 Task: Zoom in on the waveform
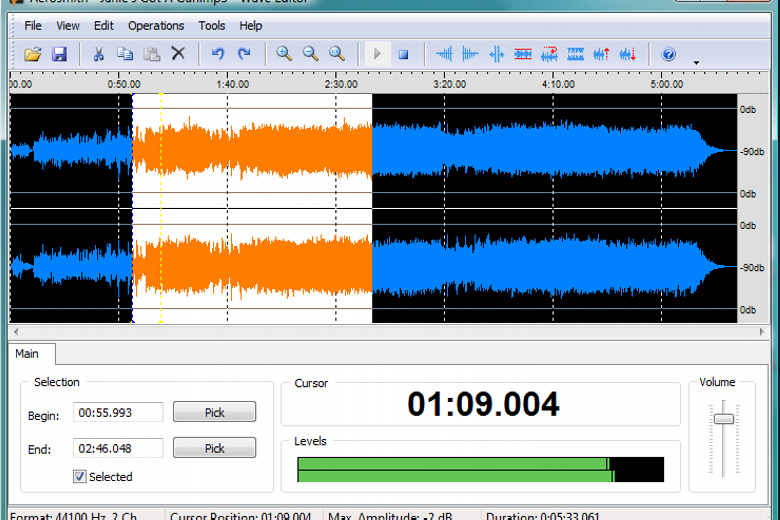[284, 54]
